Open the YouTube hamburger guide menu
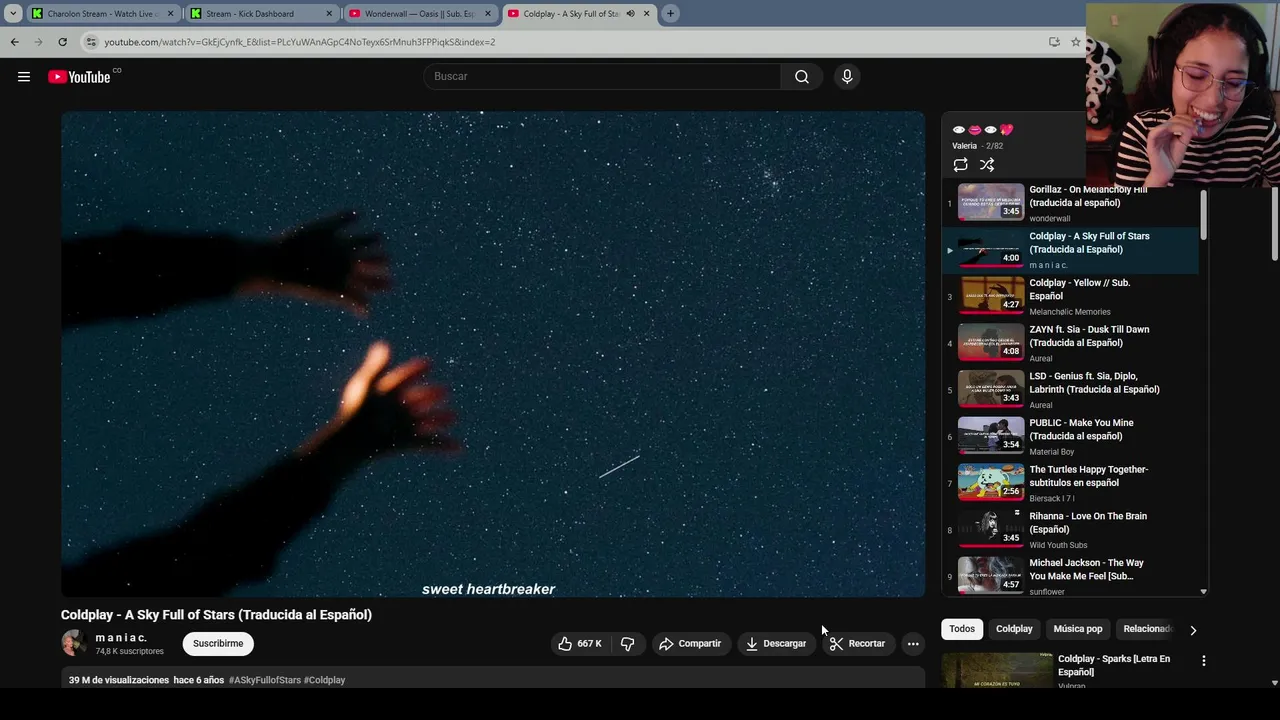 point(24,77)
